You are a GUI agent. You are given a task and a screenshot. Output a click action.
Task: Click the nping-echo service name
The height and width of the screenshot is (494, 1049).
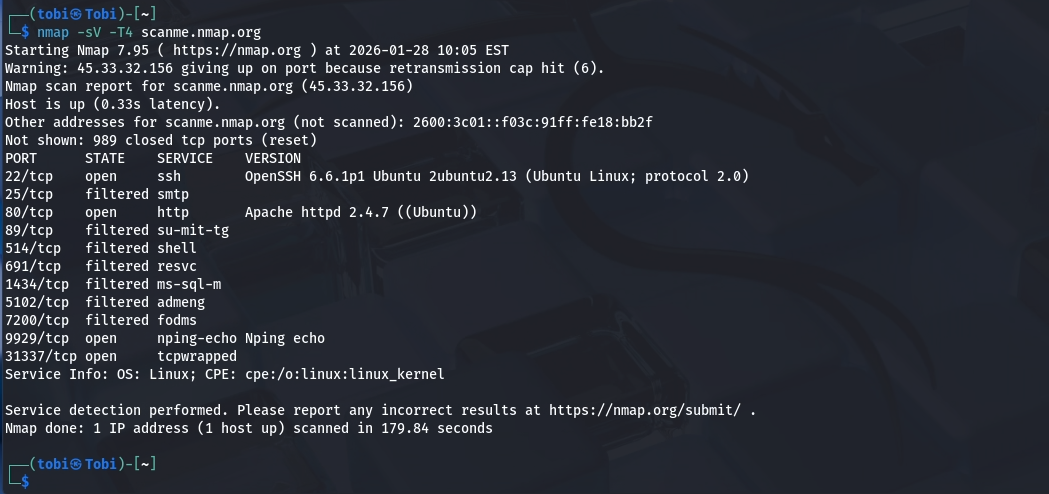coord(196,338)
